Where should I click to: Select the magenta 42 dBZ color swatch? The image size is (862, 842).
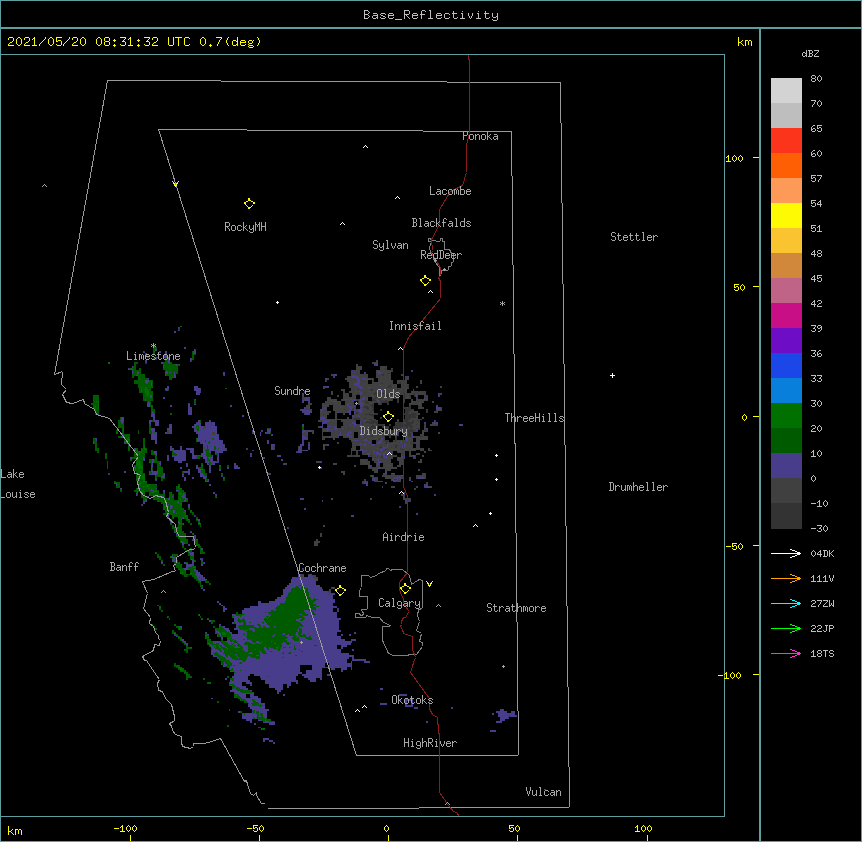786,315
